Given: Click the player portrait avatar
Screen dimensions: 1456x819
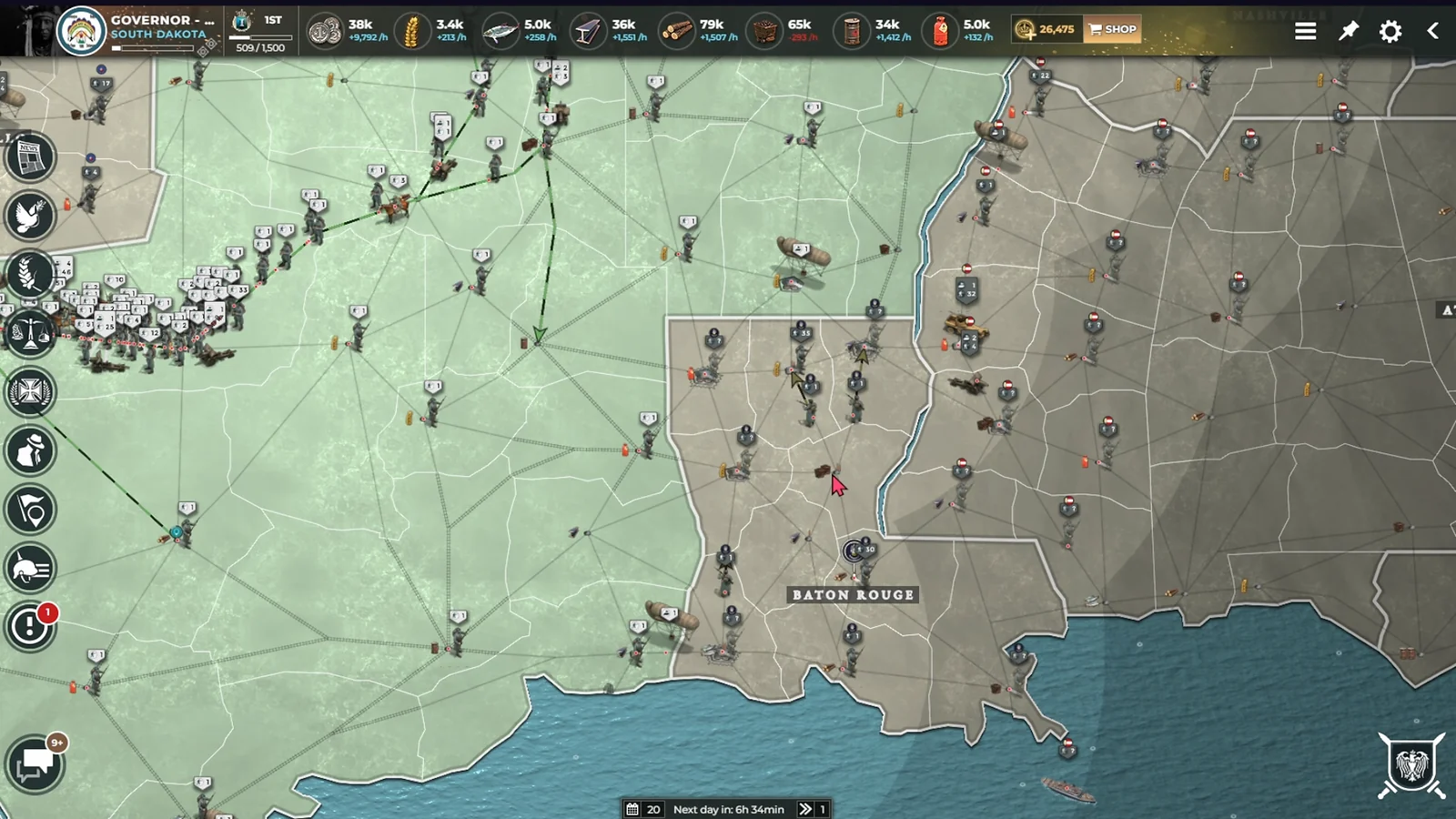Looking at the screenshot, I should tap(30, 29).
